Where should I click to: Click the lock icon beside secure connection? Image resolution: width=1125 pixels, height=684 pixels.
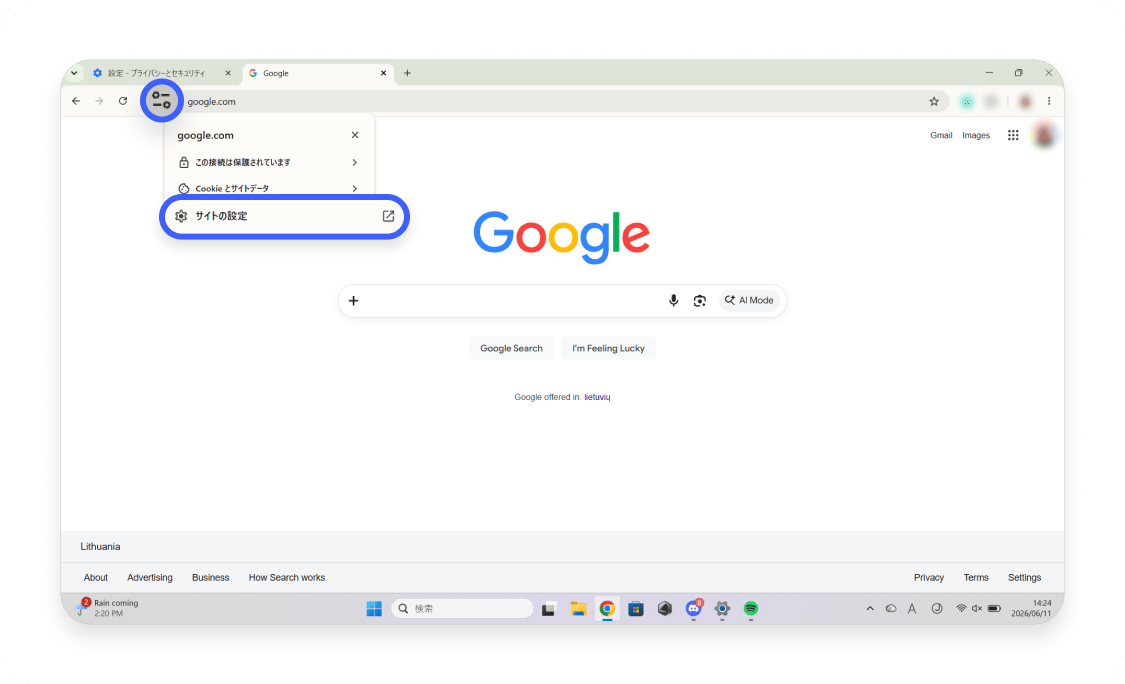pyautogui.click(x=184, y=162)
